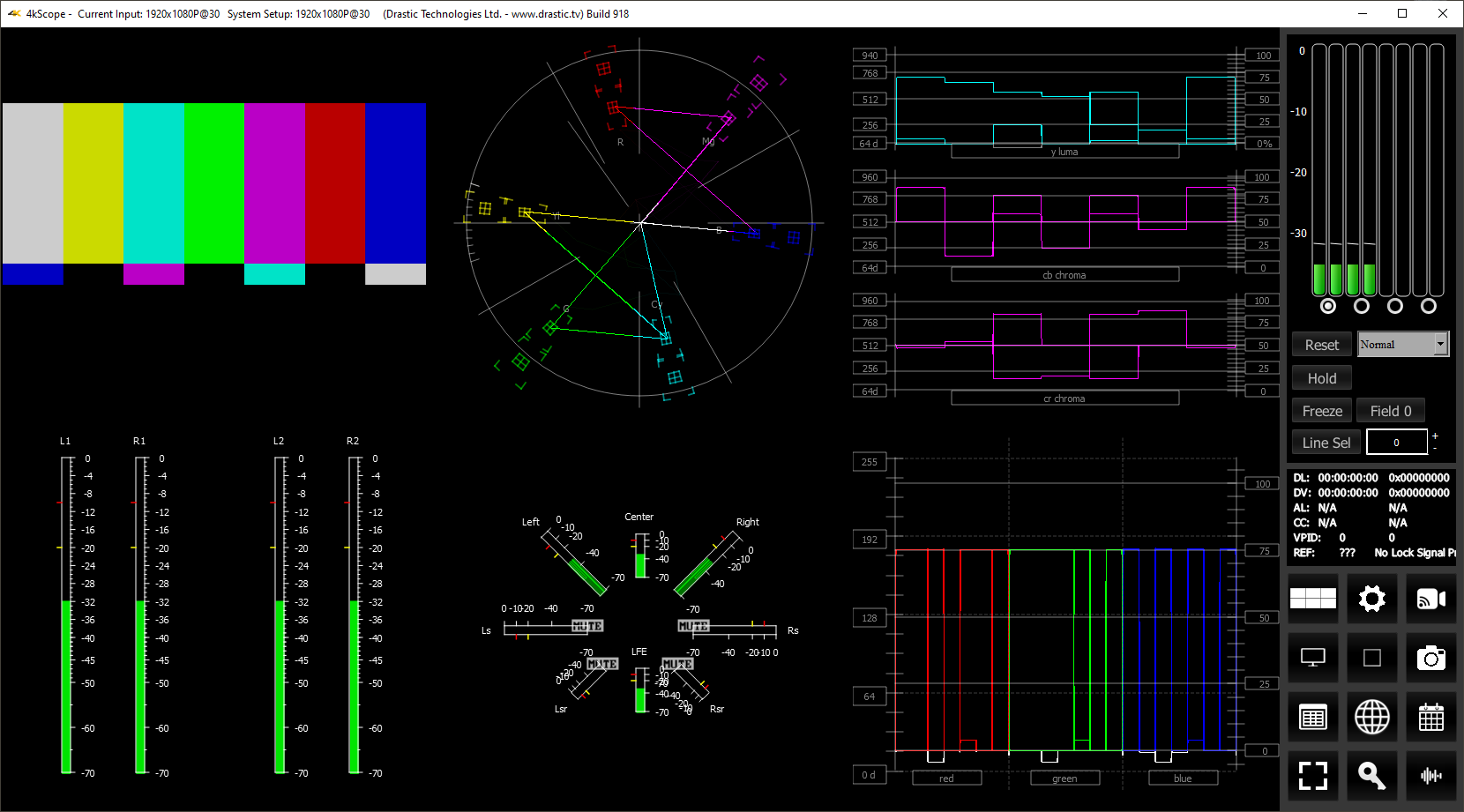Image resolution: width=1464 pixels, height=812 pixels.
Task: Click the LFE surround meter label
Action: (639, 652)
